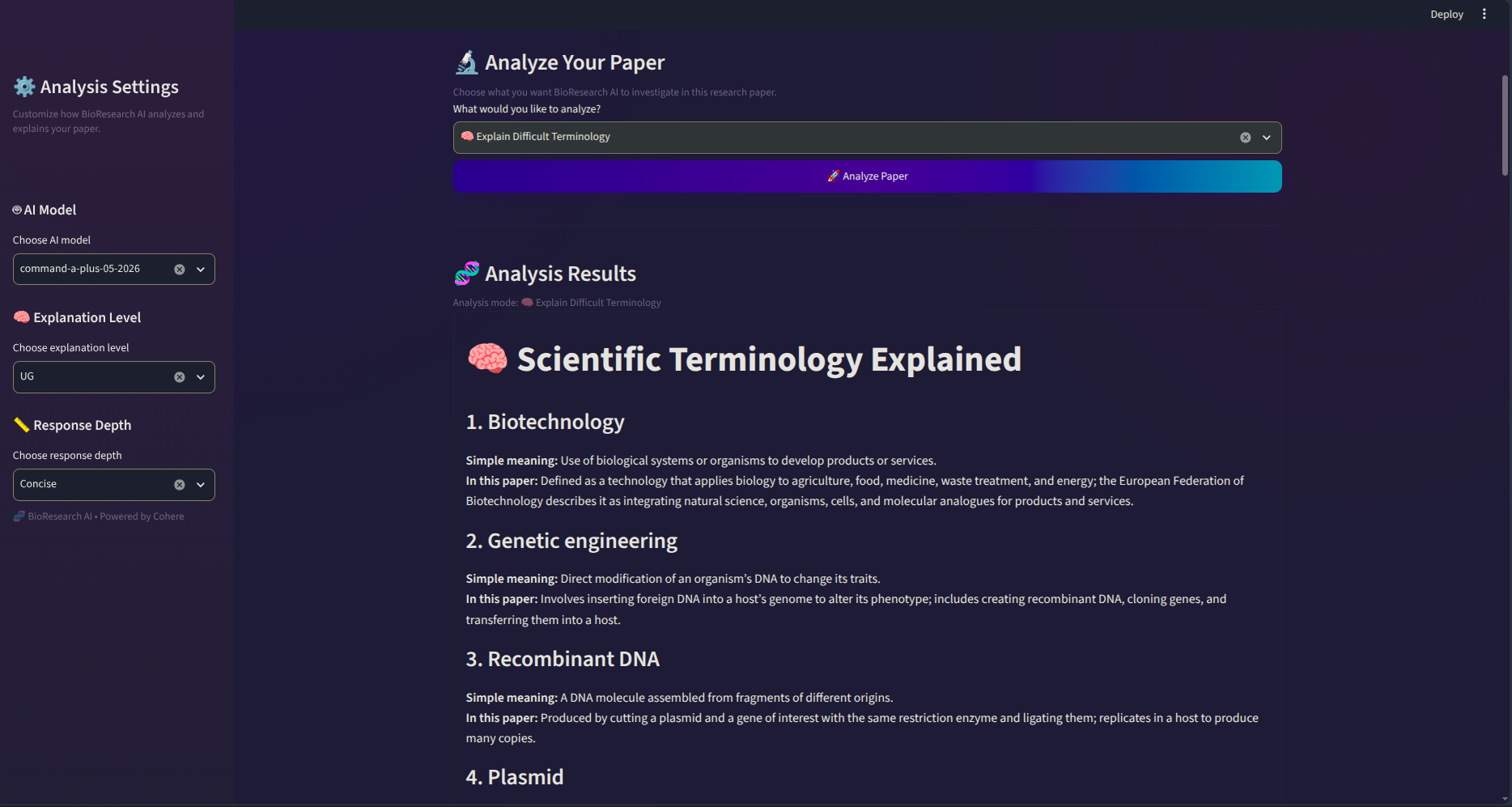Clear the response depth selection

(180, 485)
